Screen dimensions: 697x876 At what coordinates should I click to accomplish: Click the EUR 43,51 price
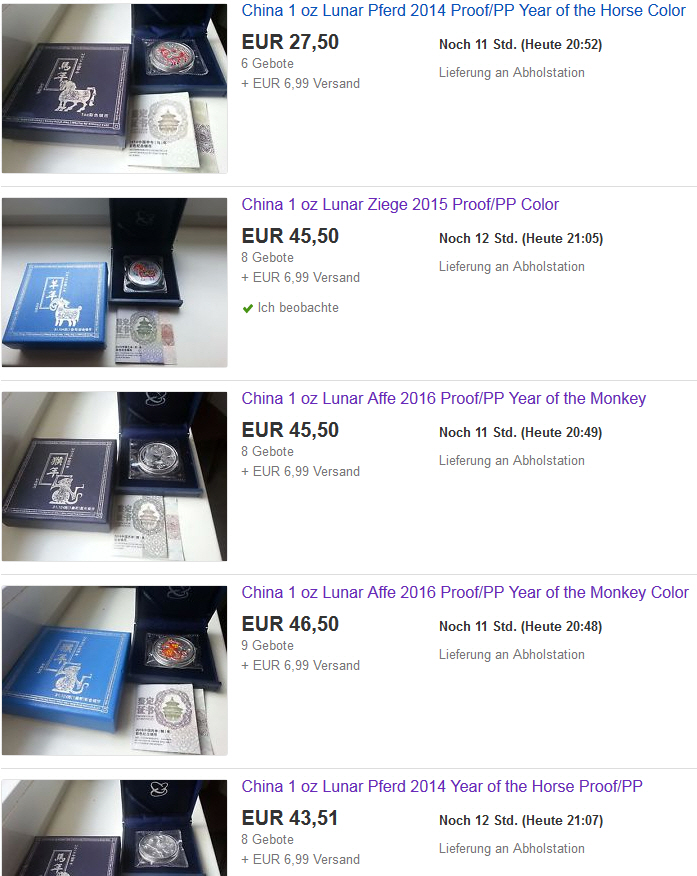(x=290, y=818)
